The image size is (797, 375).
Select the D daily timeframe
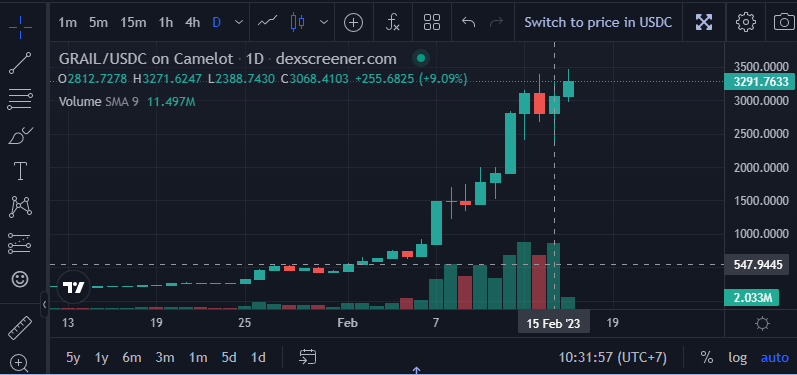pyautogui.click(x=217, y=22)
